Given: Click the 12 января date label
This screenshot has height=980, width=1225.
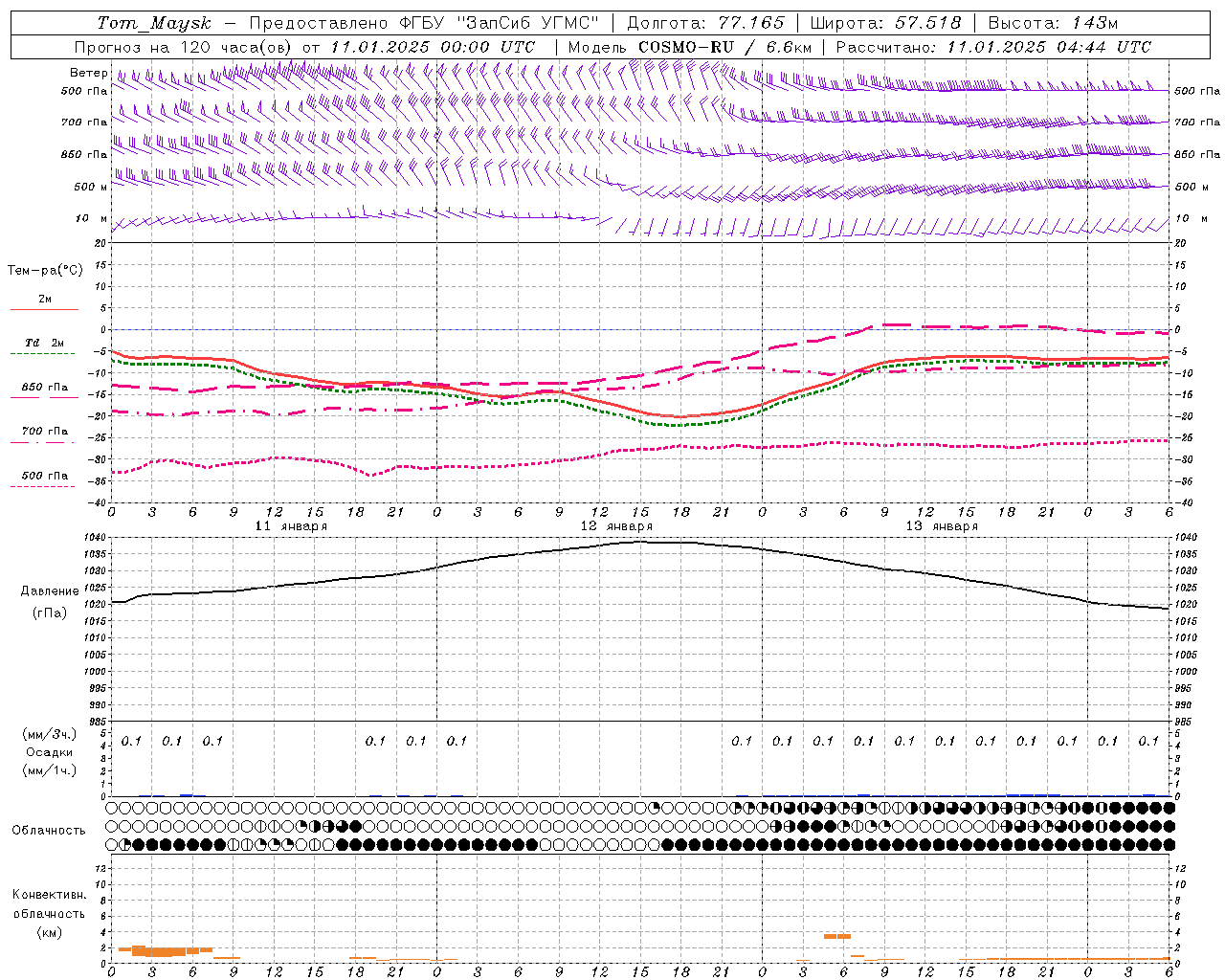Looking at the screenshot, I should coord(616,526).
